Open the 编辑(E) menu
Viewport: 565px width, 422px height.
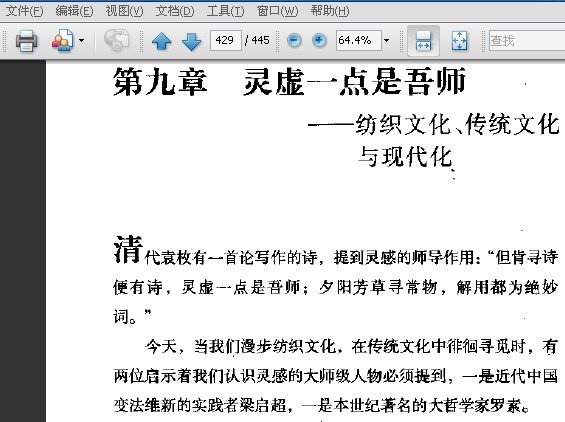tap(74, 11)
